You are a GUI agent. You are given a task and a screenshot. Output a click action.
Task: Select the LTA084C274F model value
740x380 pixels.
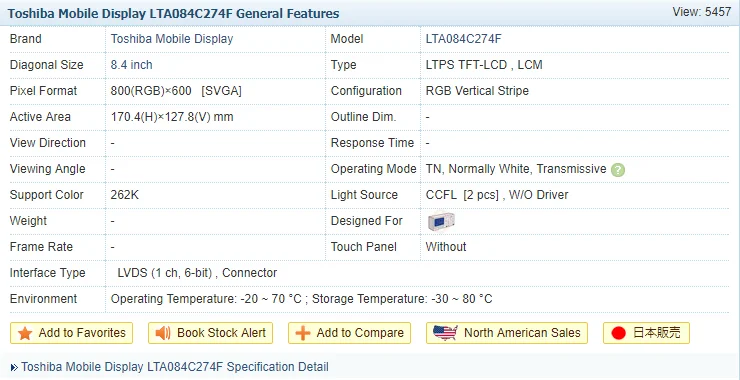pos(463,39)
